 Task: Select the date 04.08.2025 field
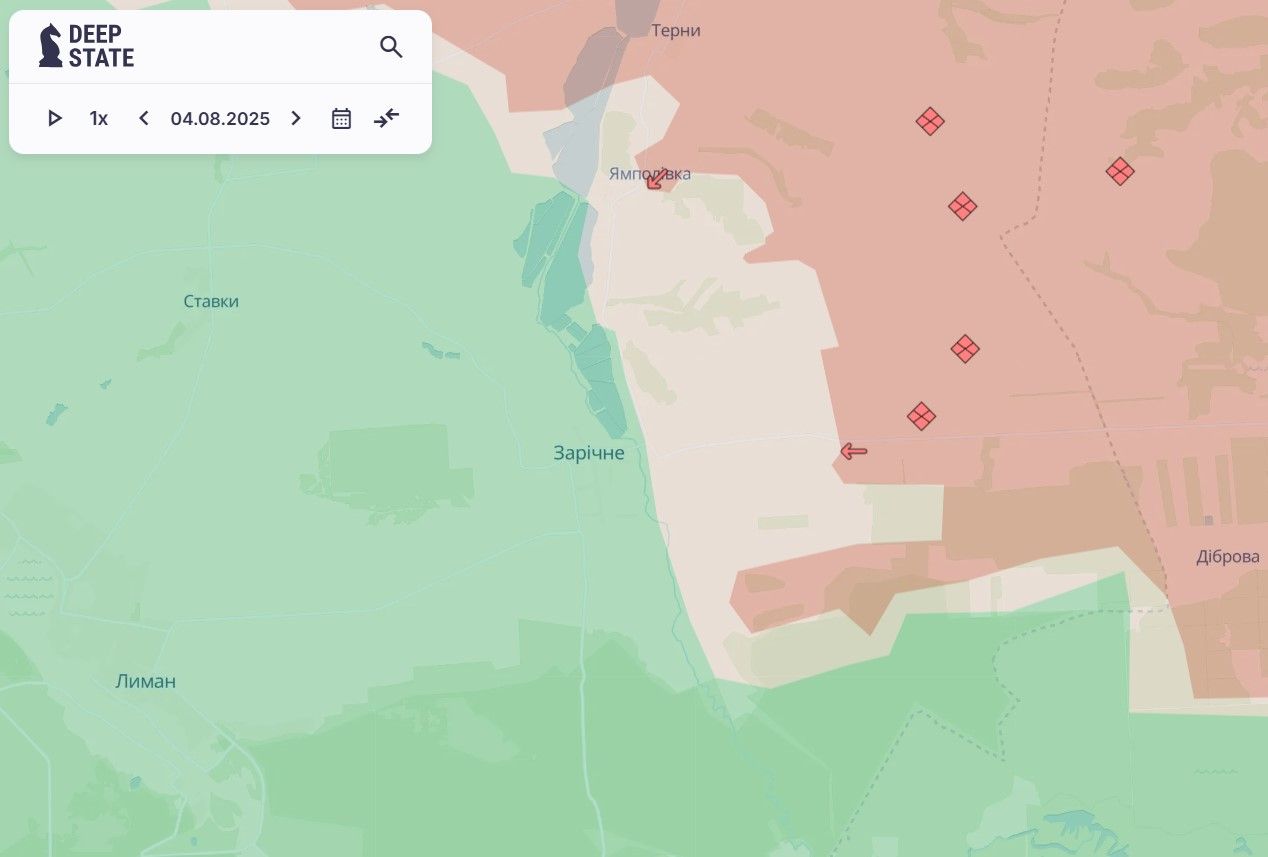pyautogui.click(x=220, y=119)
